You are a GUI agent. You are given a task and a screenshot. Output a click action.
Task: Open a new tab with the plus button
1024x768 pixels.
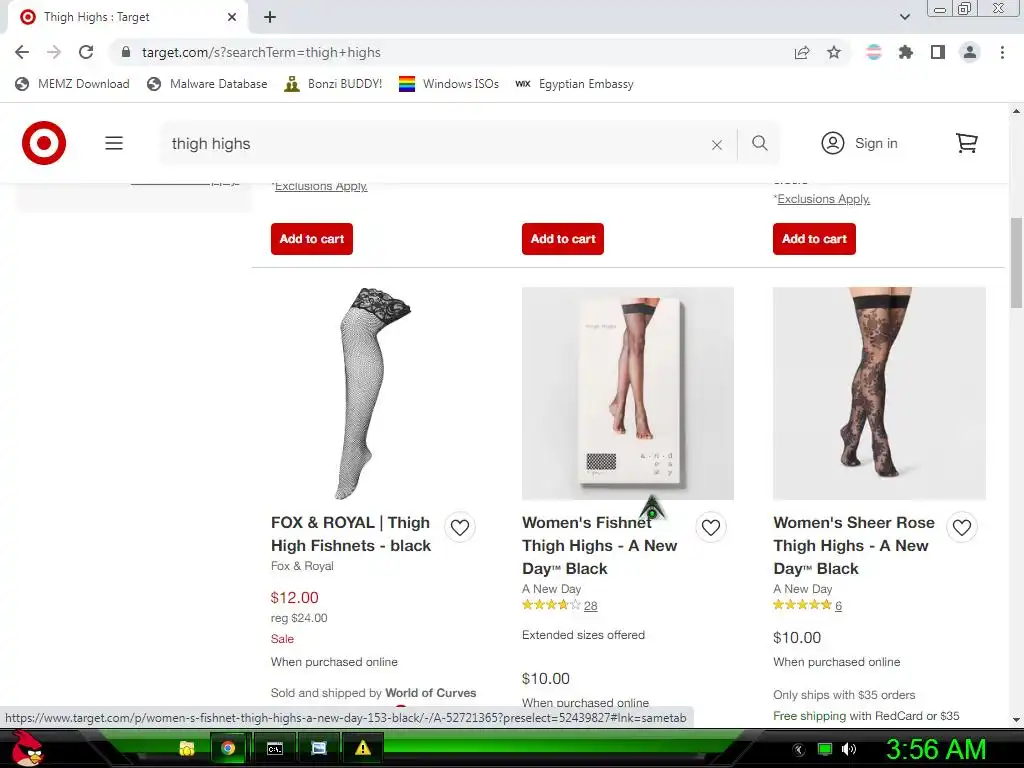click(x=270, y=17)
